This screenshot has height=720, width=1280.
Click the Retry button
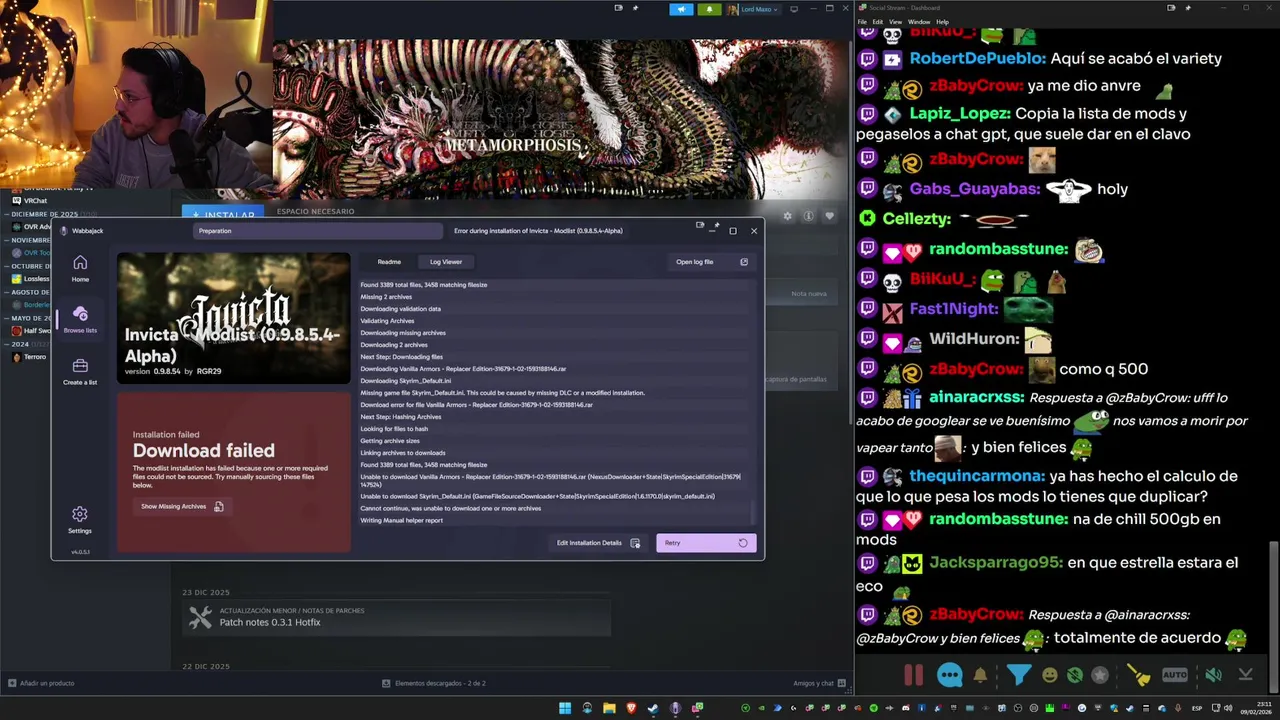[x=706, y=543]
